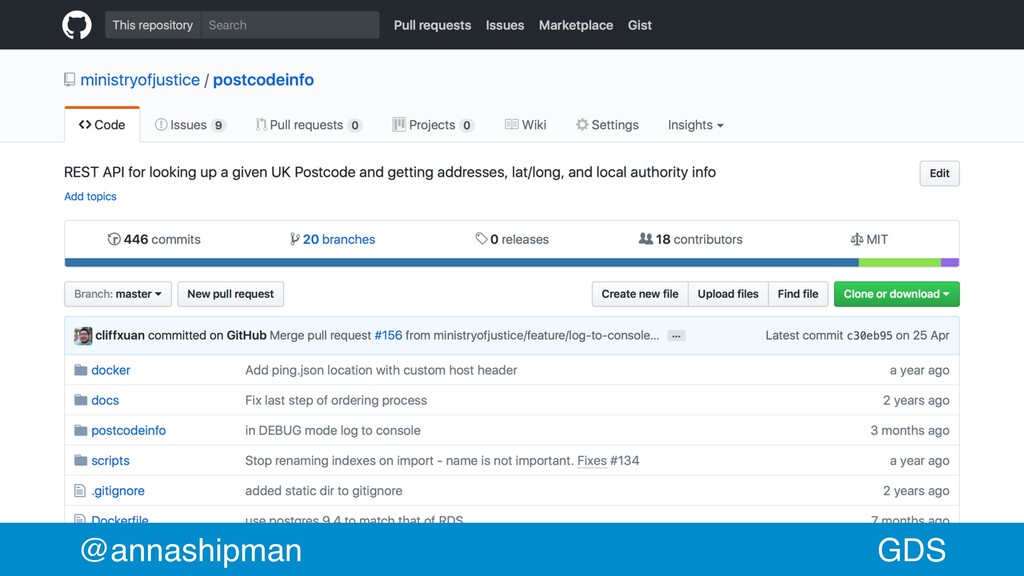Screen dimensions: 1024x576
Task: Open the GitHub Octocat logo home
Action: click(x=76, y=25)
